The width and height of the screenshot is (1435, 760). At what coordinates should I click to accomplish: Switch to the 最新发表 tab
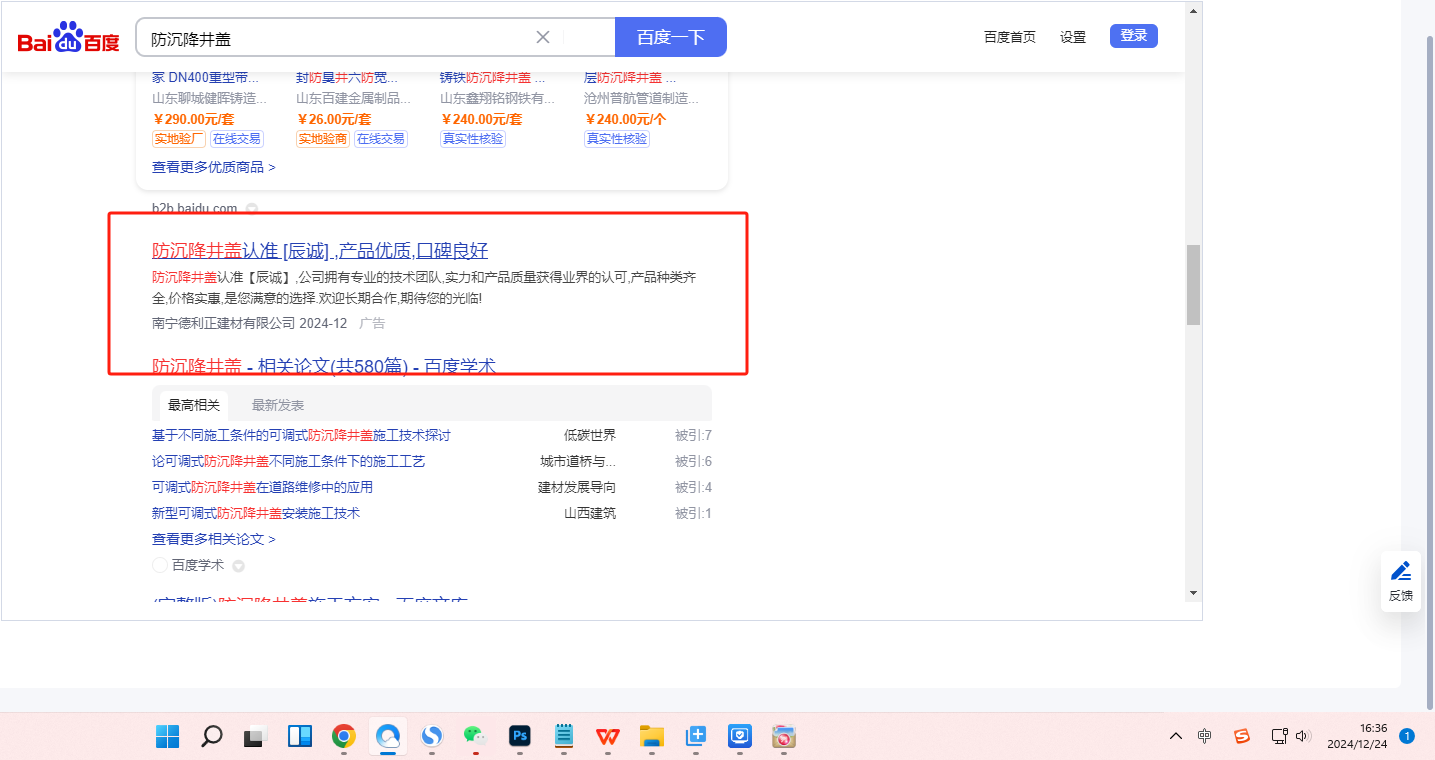point(278,405)
